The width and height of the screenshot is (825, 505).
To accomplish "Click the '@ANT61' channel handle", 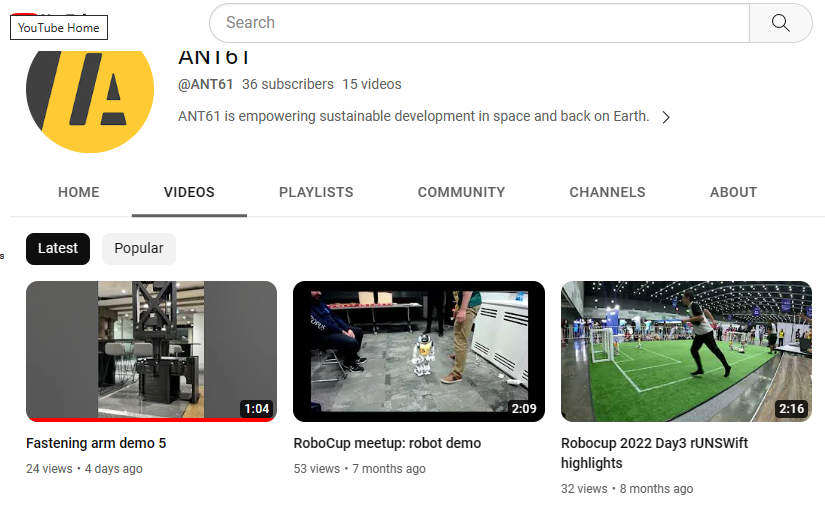I will point(205,84).
